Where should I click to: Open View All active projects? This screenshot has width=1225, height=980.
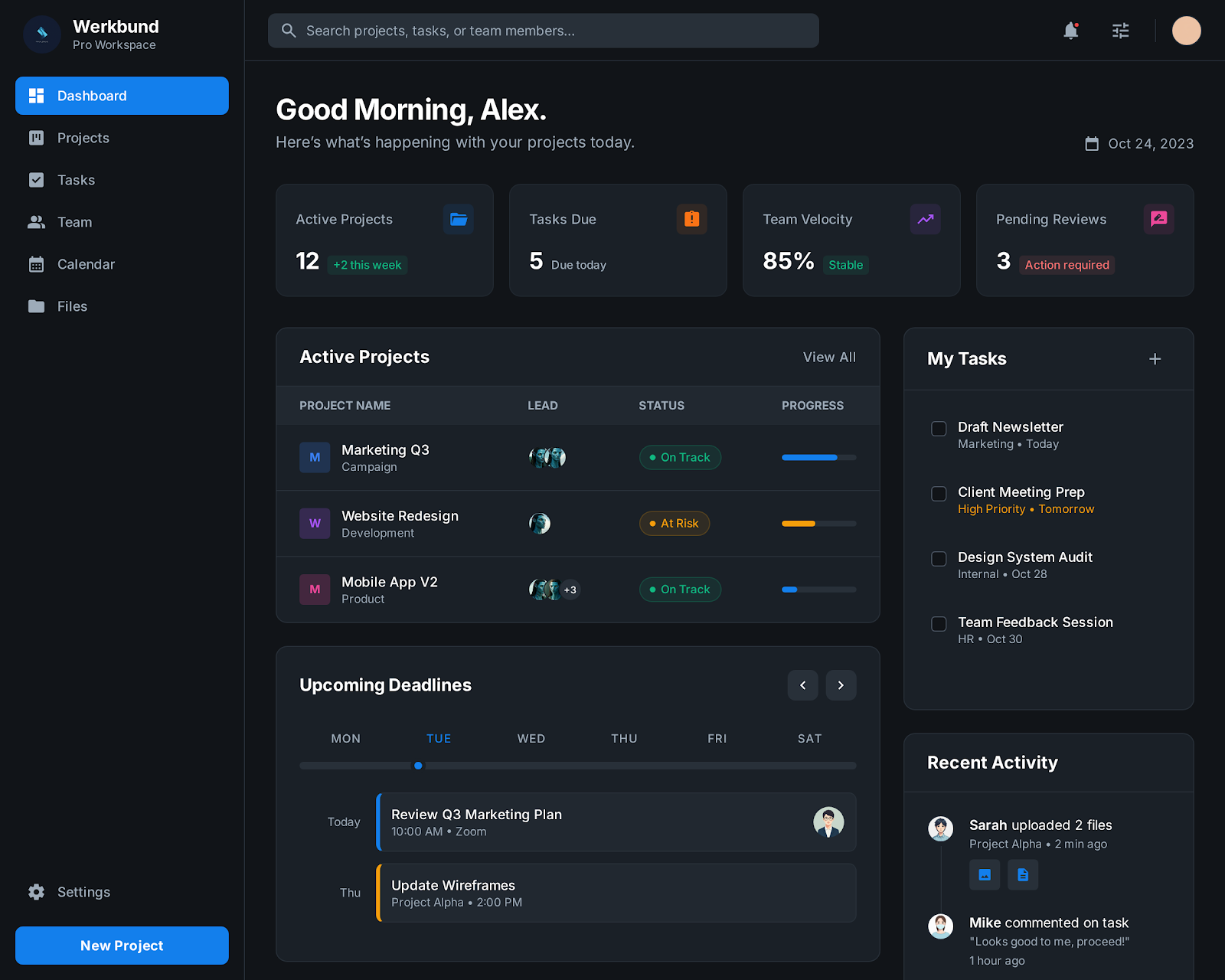(x=829, y=357)
